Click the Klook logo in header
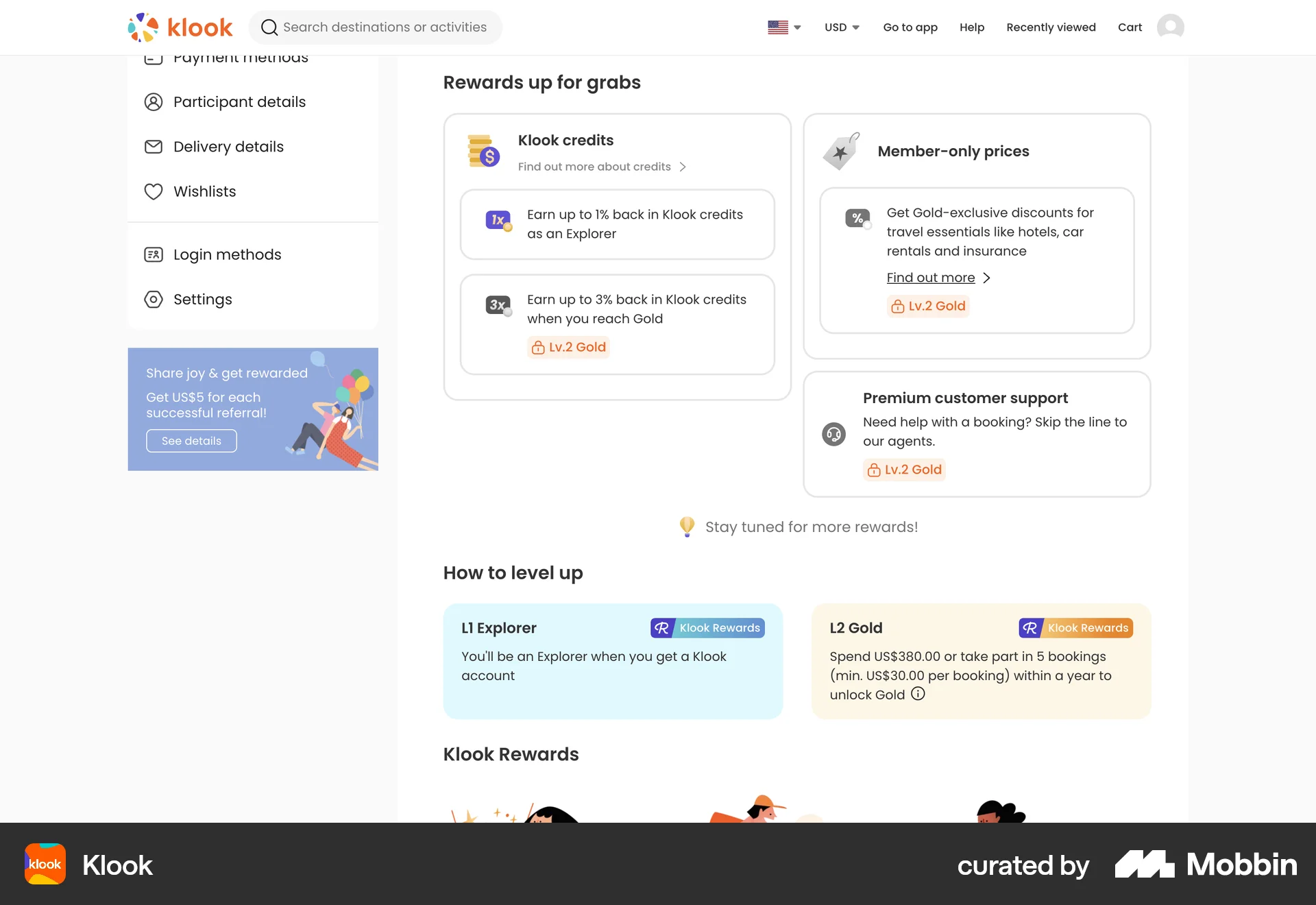The image size is (1316, 905). (x=180, y=27)
